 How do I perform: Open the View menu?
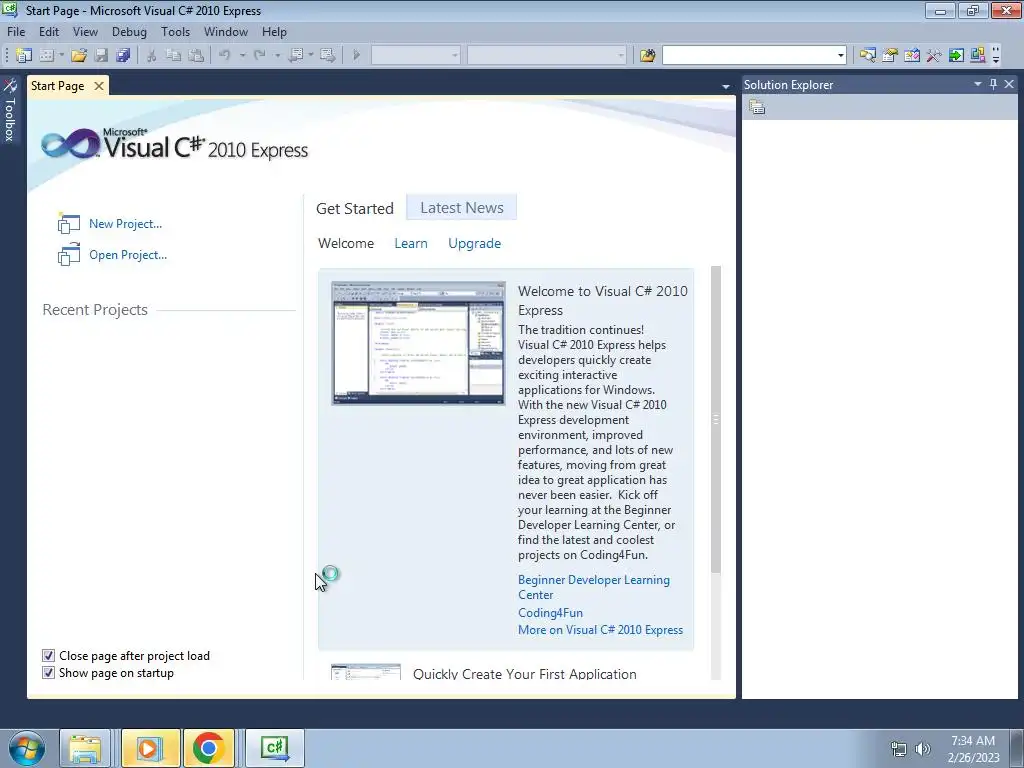coord(85,31)
